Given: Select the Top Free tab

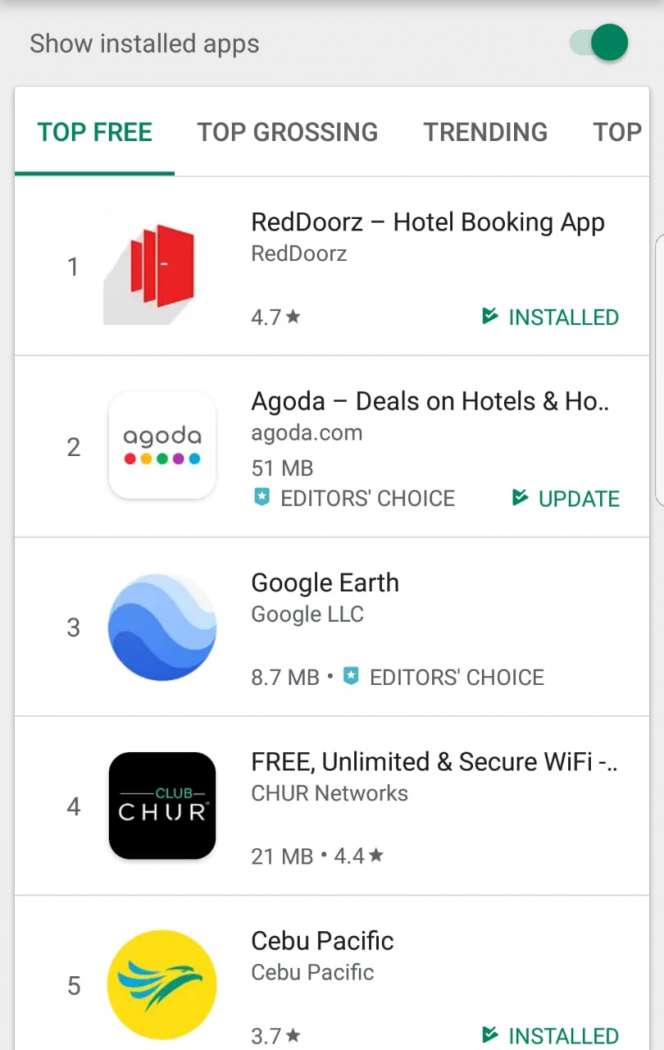Looking at the screenshot, I should 95,132.
